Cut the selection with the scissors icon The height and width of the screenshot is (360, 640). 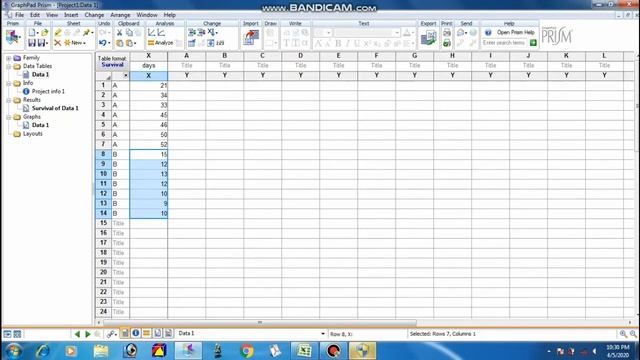pos(120,33)
